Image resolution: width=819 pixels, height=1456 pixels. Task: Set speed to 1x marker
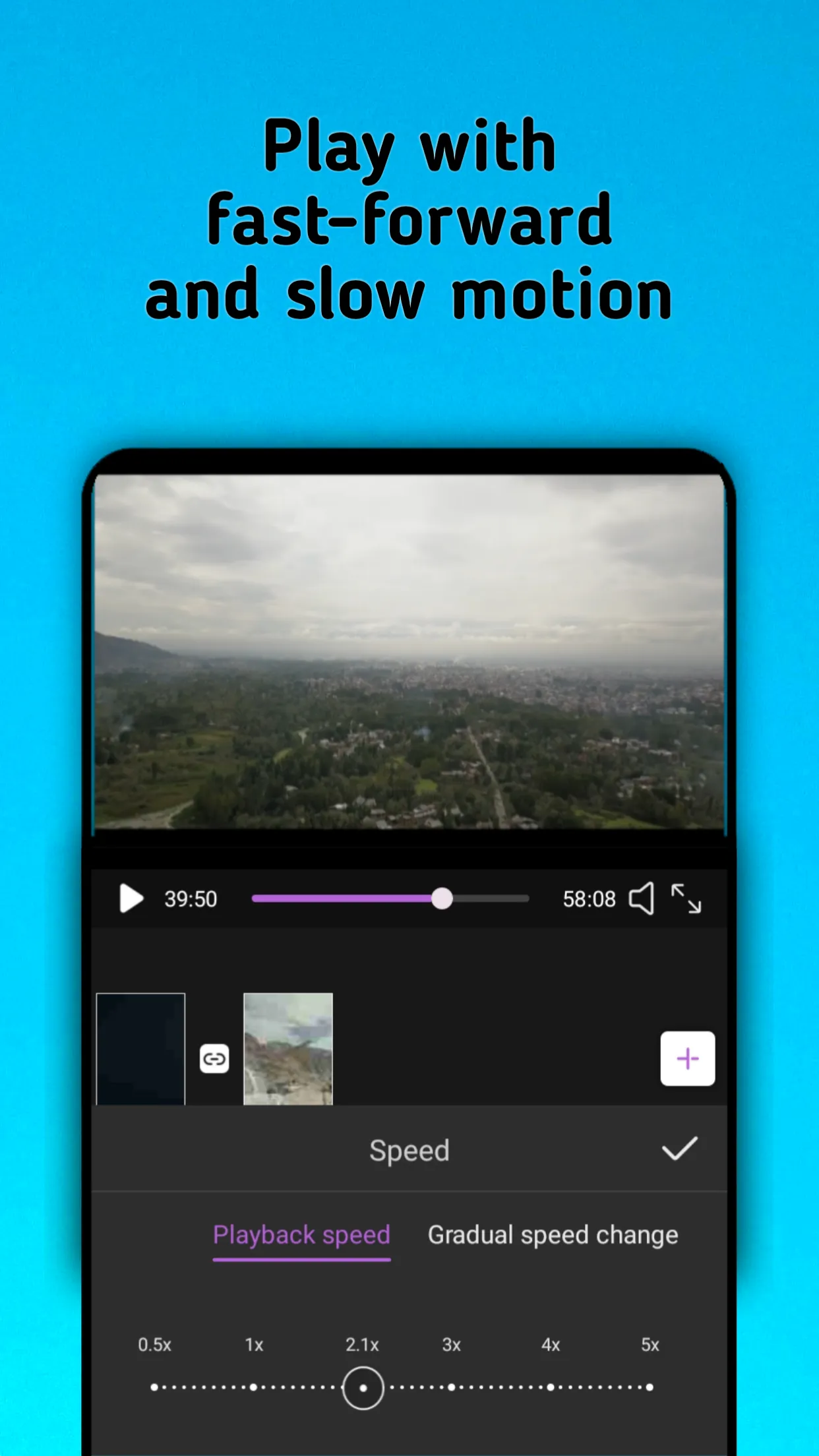(x=253, y=1387)
